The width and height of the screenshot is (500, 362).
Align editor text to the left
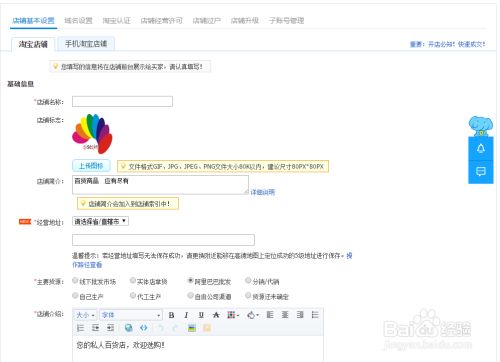[270, 315]
